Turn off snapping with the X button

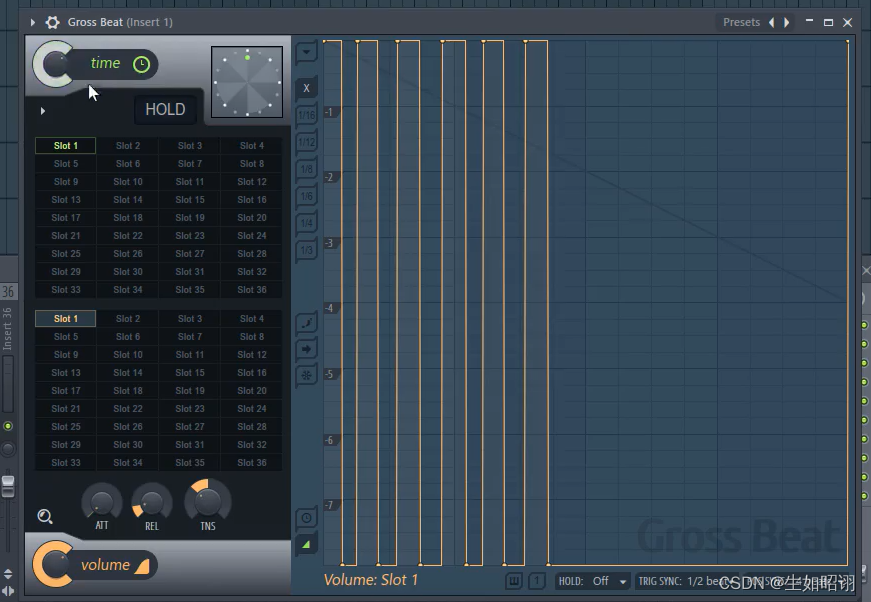(x=306, y=88)
